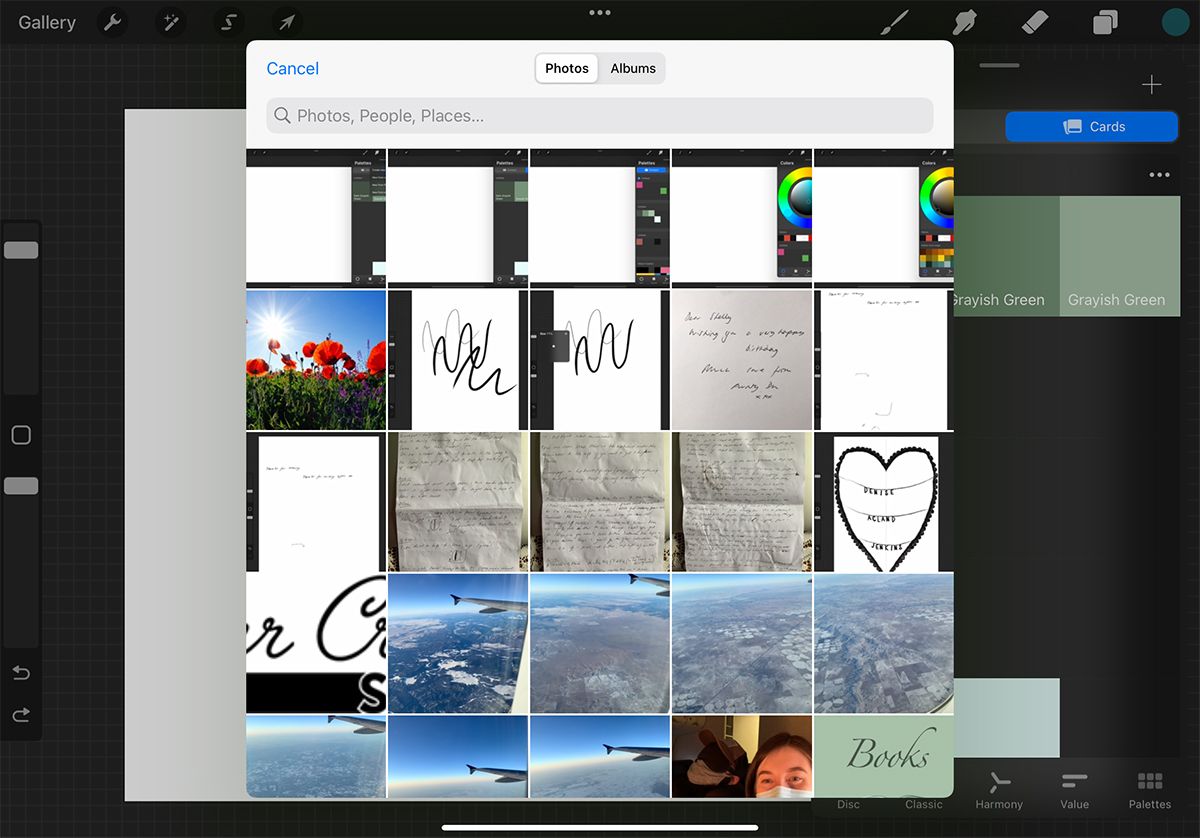Tap the three-dot multitasking menu at top

click(600, 13)
